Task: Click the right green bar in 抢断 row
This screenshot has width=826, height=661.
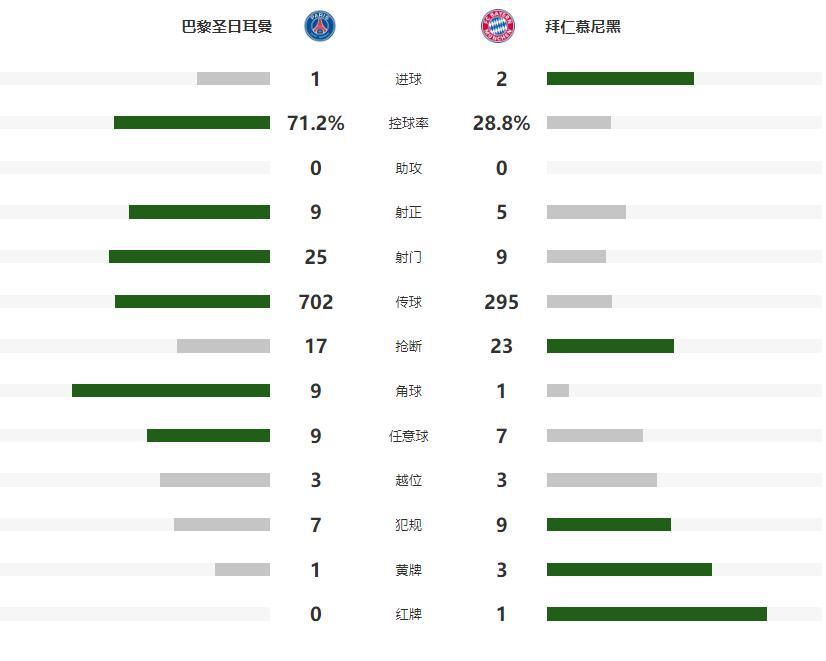Action: click(x=610, y=346)
